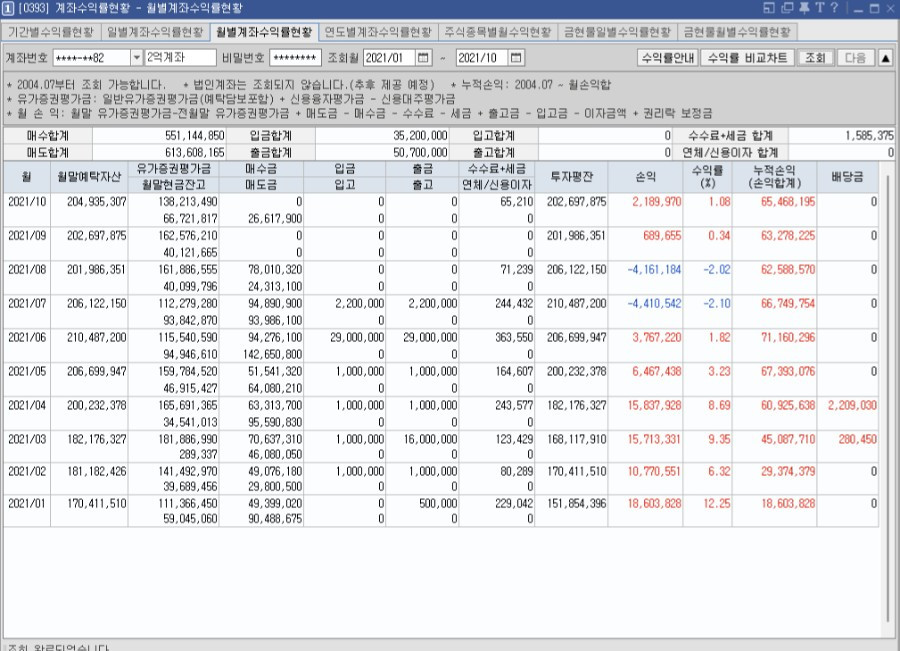Open 기간별수익률현황 tab

tap(51, 32)
